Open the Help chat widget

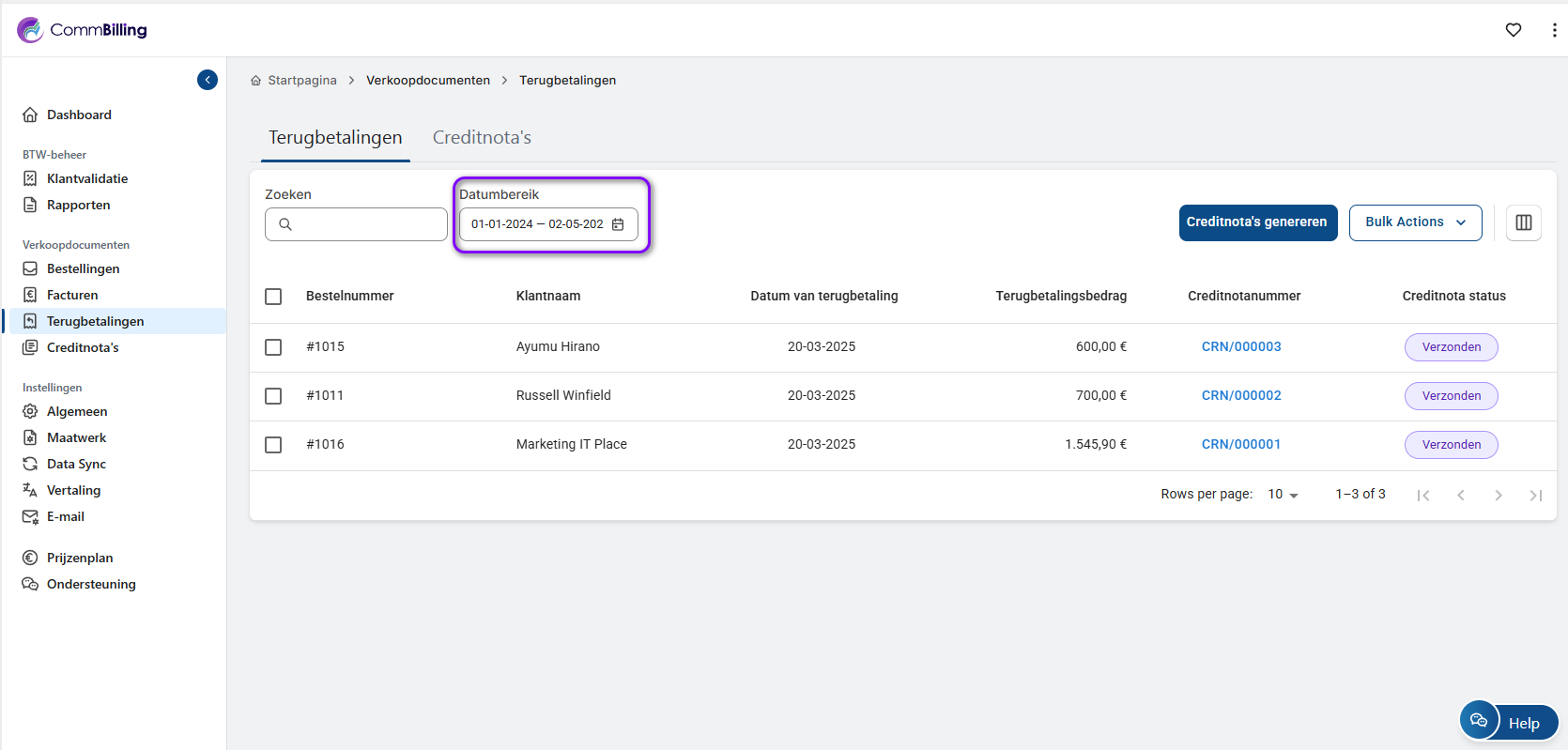(1509, 722)
